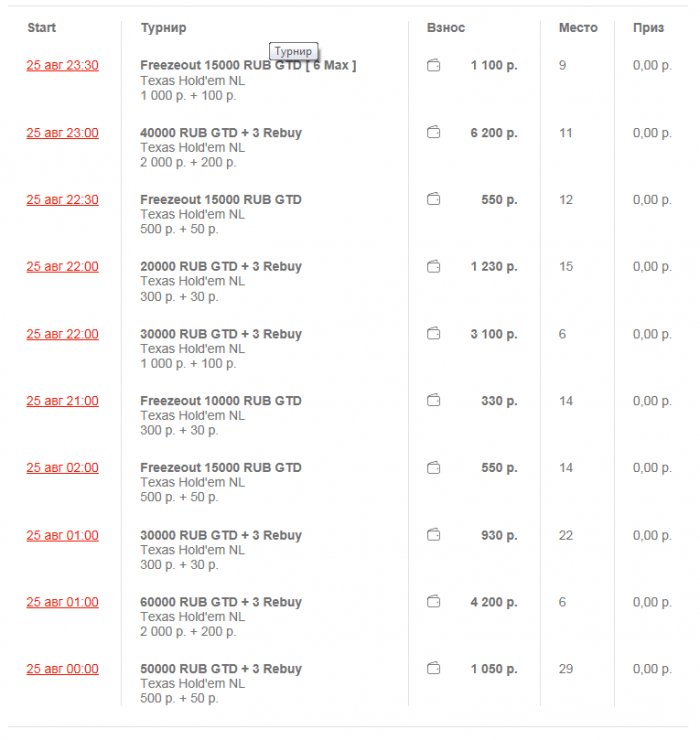
Task: Click the wallet icon beside 1 100 р. buy-in
Action: coord(433,66)
